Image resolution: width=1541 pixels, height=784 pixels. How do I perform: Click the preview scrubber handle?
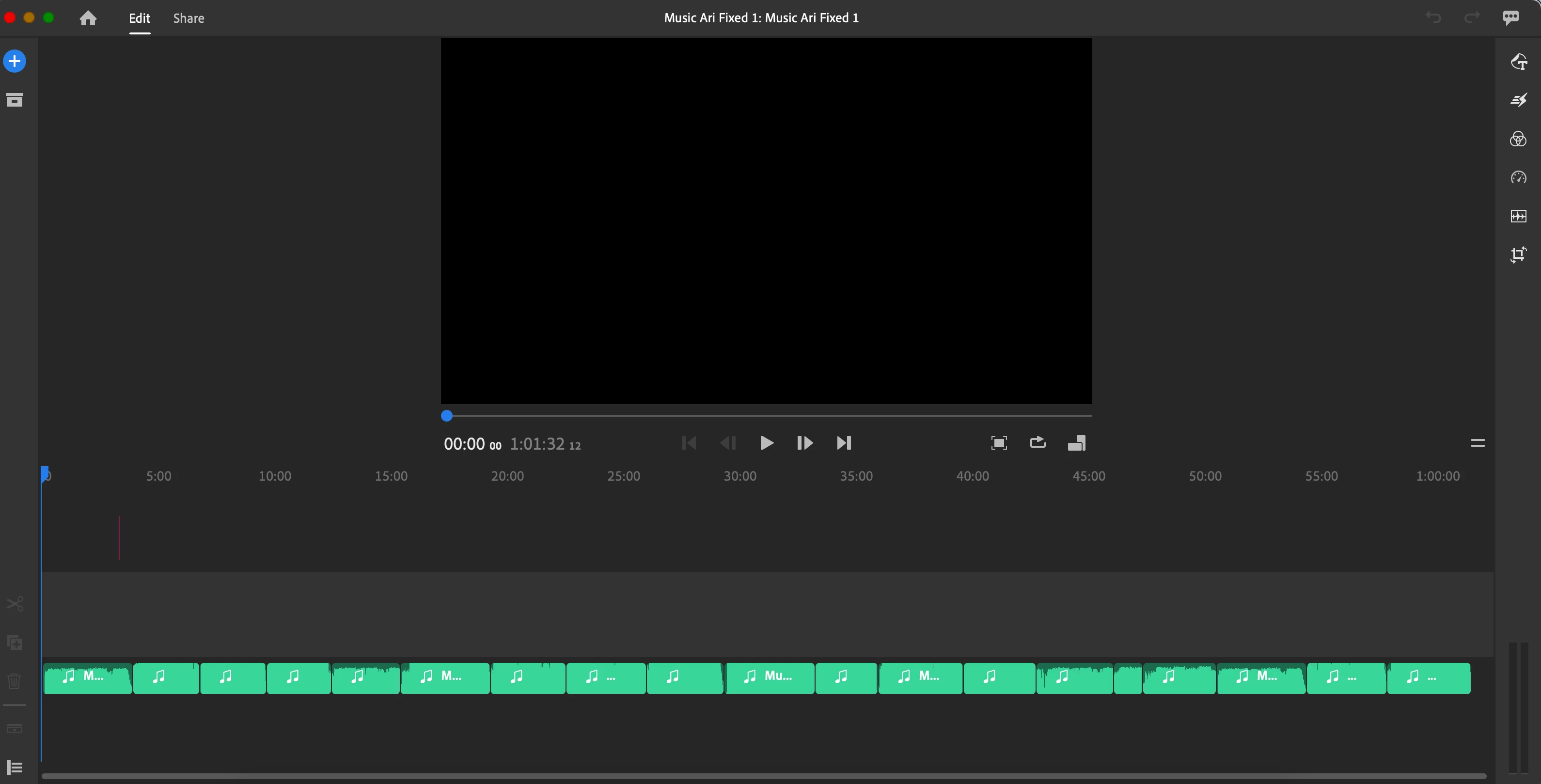click(447, 416)
